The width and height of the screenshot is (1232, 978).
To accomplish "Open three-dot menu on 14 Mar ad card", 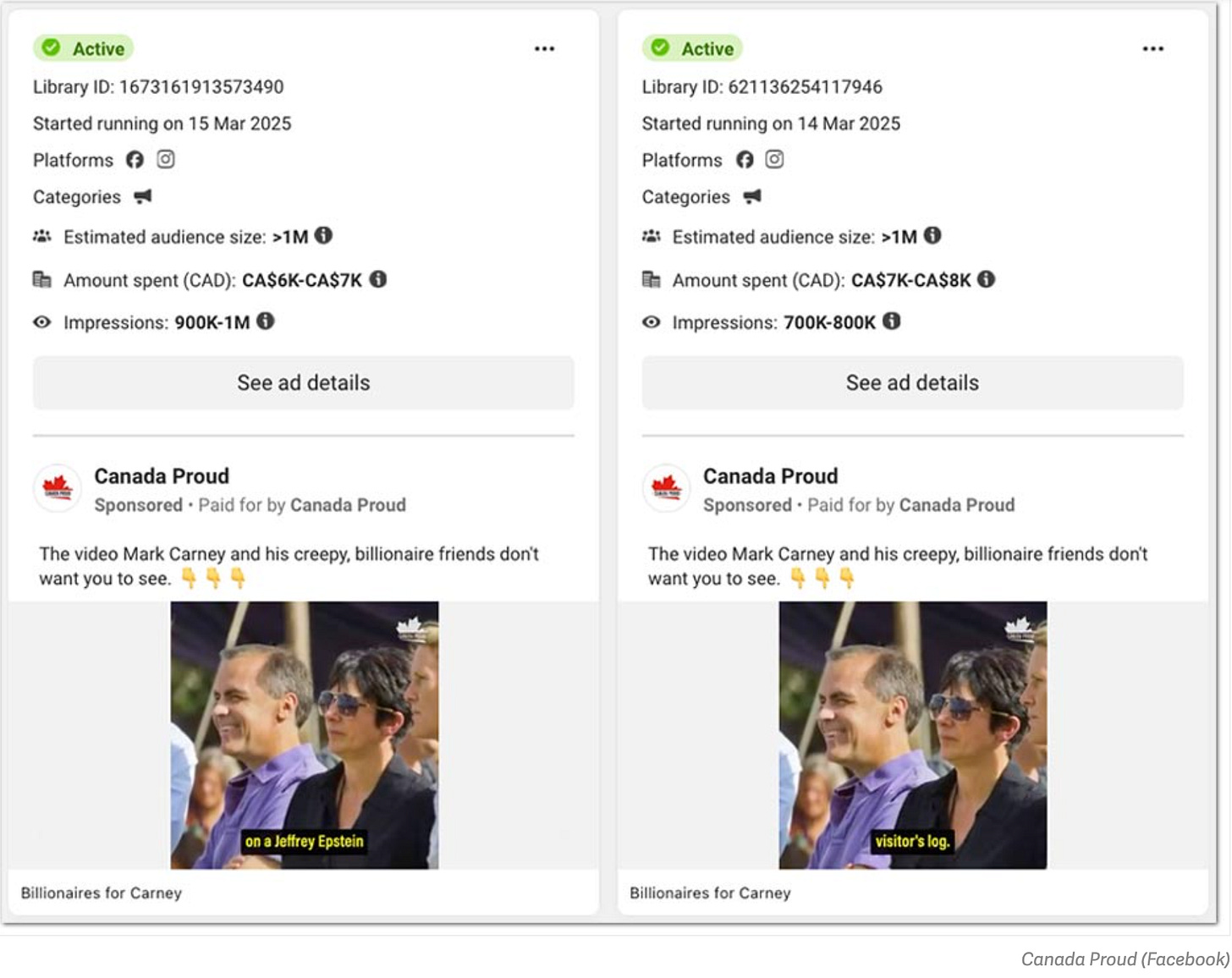I will (1152, 49).
